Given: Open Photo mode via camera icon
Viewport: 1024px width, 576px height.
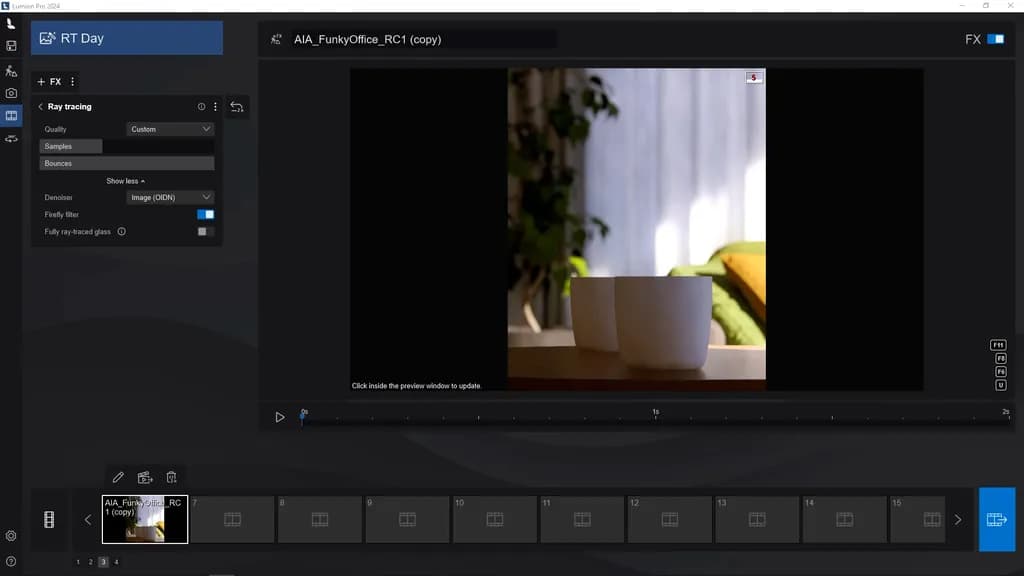Looking at the screenshot, I should point(11,93).
